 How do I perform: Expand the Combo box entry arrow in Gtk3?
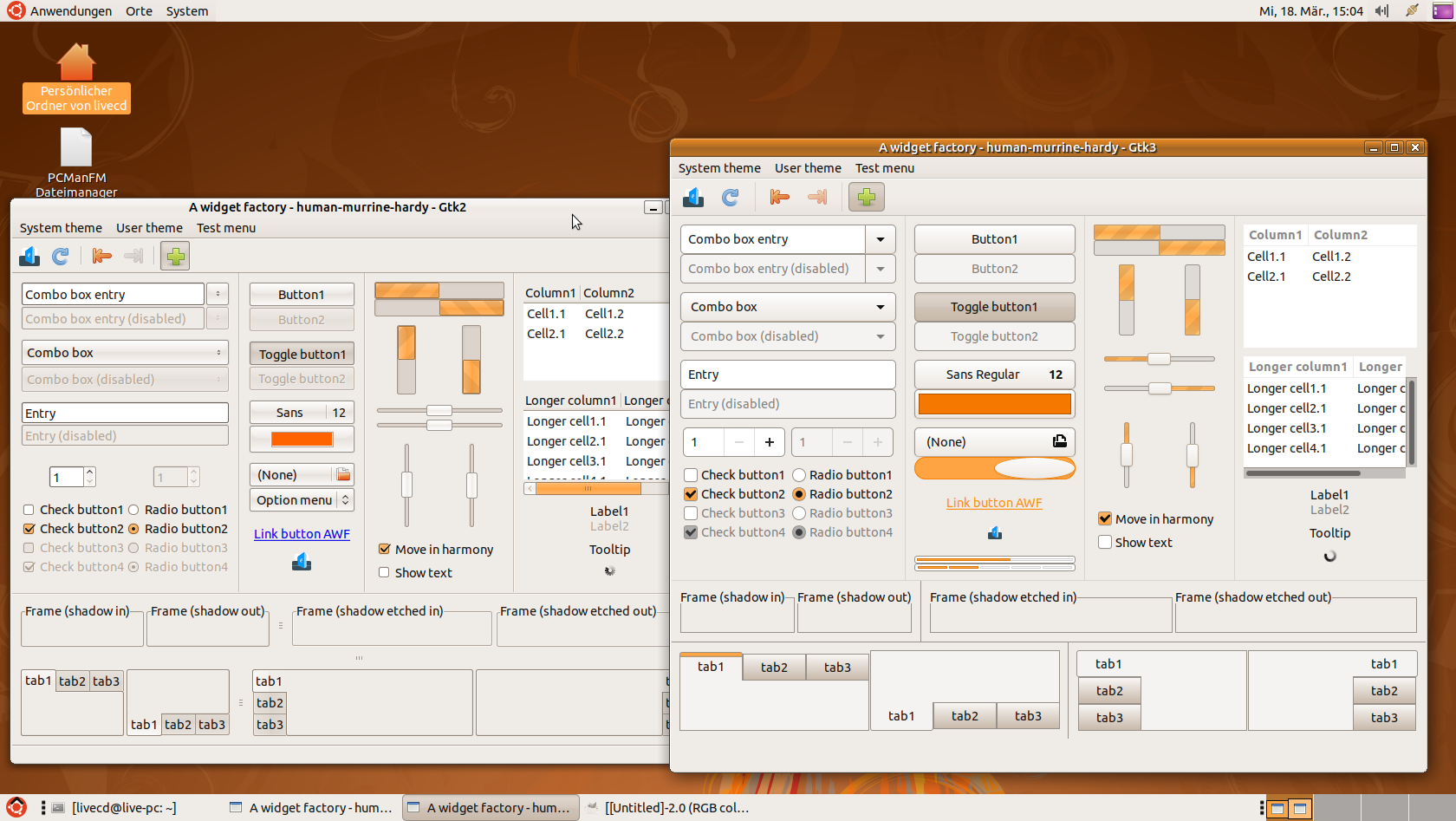point(881,239)
